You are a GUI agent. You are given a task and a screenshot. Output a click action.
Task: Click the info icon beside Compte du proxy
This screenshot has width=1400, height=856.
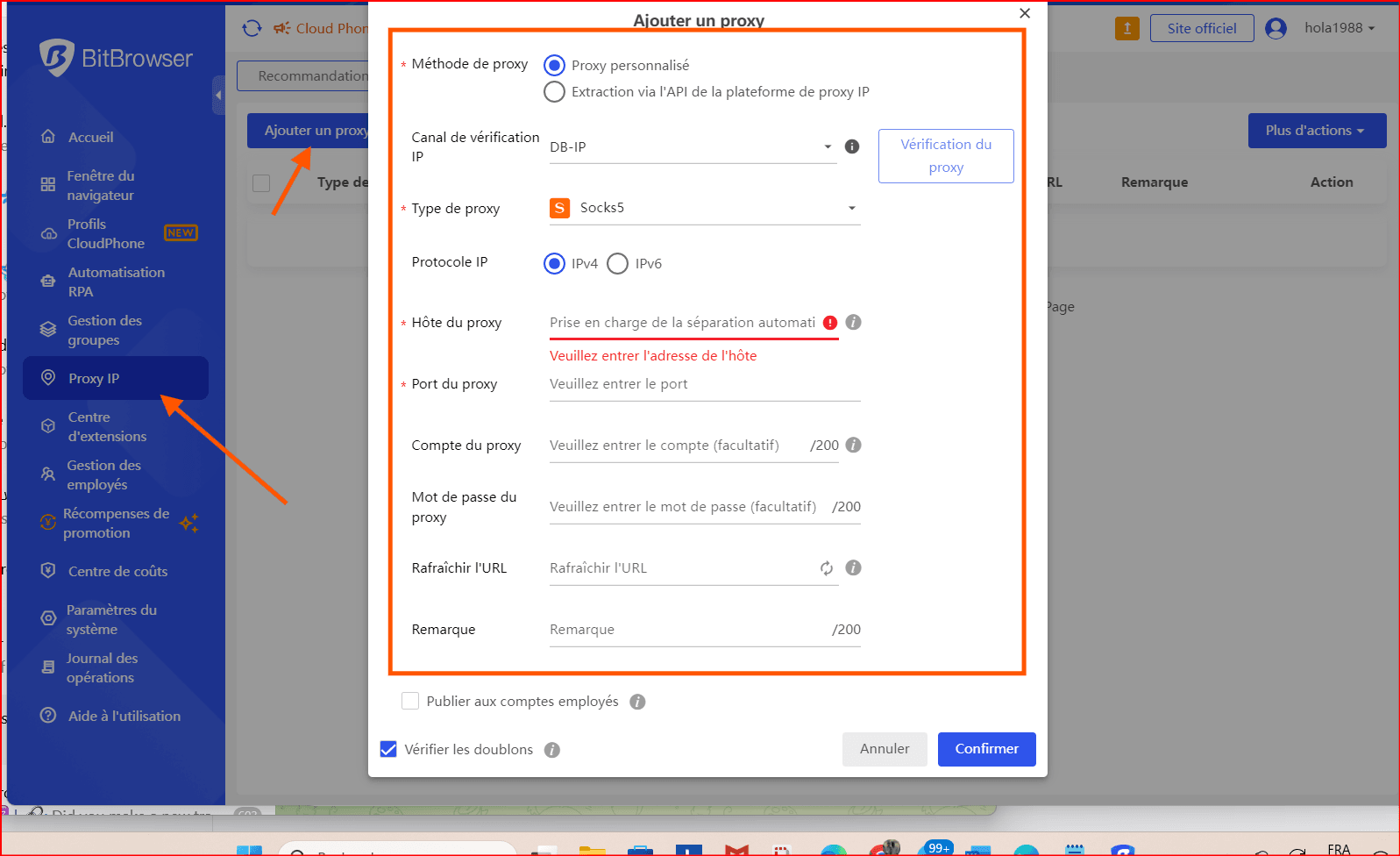(853, 445)
